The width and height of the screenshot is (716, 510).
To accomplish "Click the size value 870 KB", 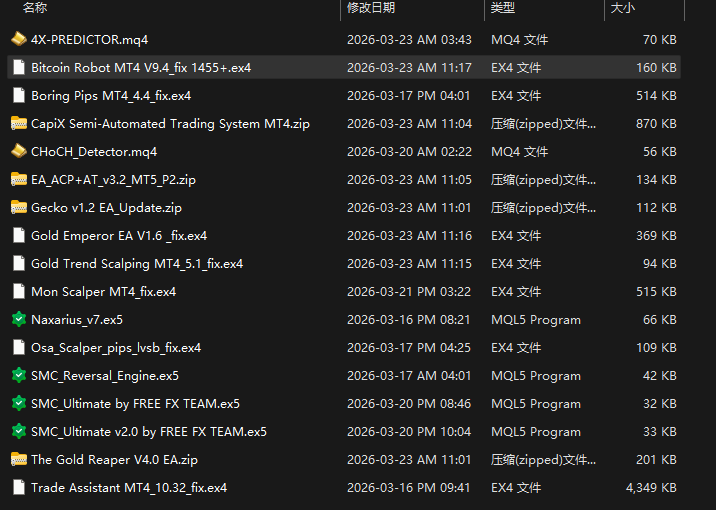I will point(656,124).
